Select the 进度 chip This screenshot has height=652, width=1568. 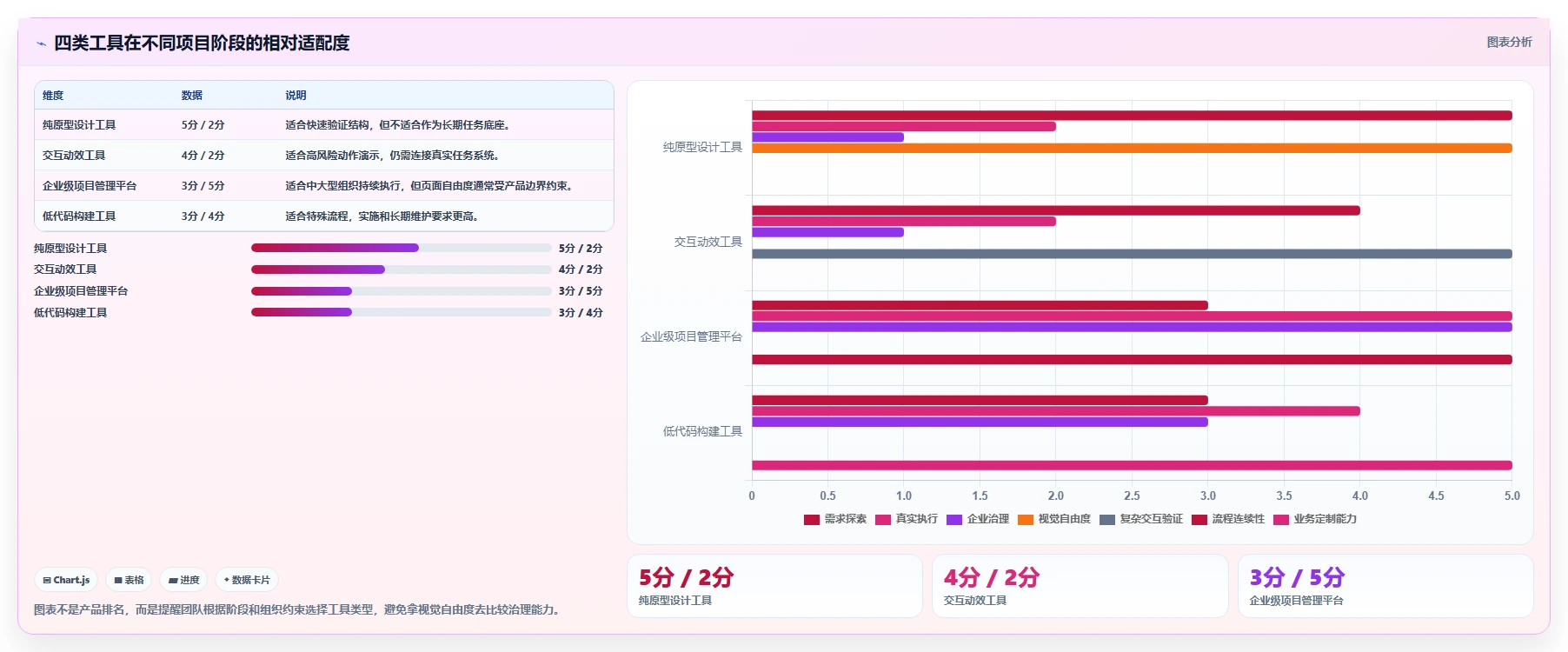tap(183, 580)
